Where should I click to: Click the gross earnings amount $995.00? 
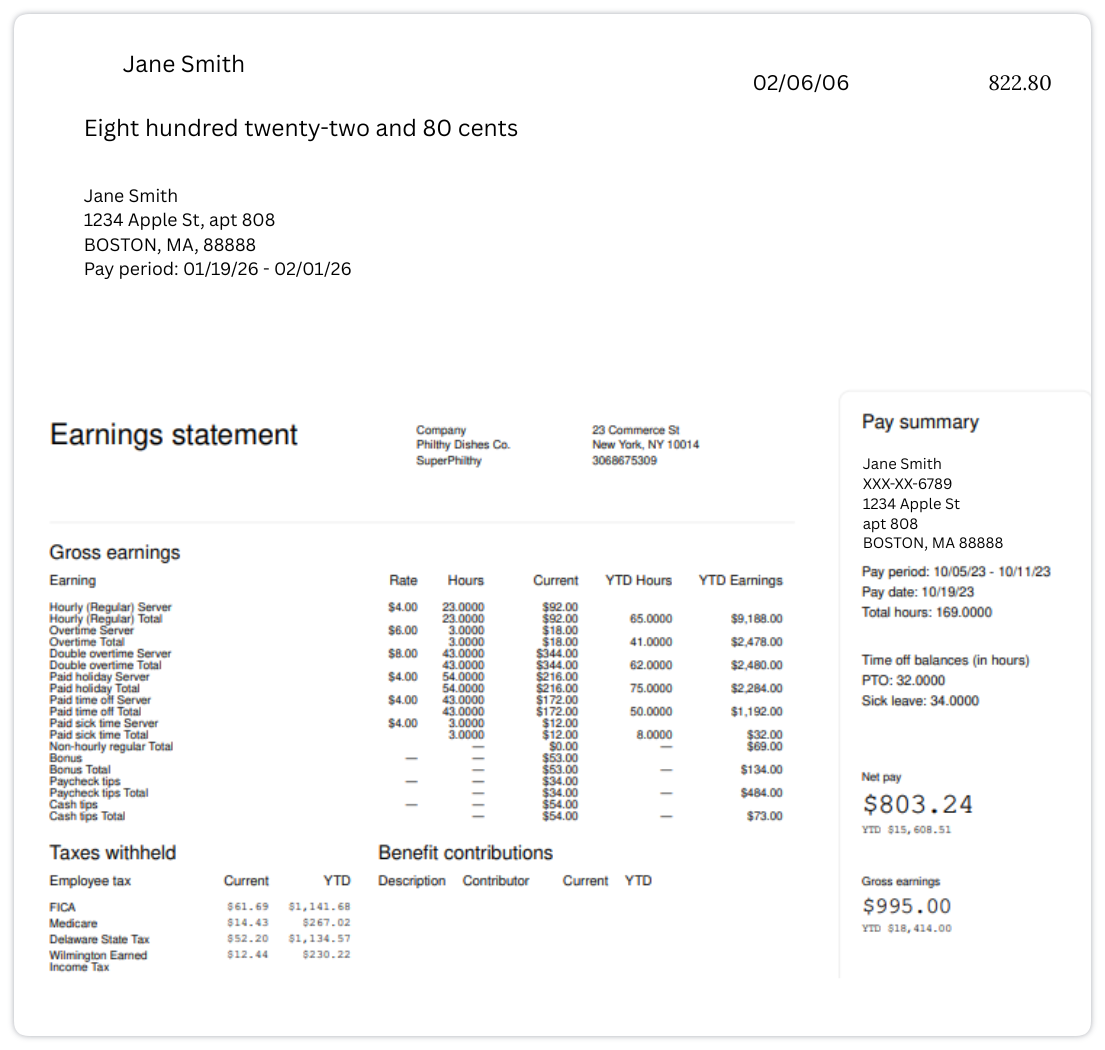906,906
